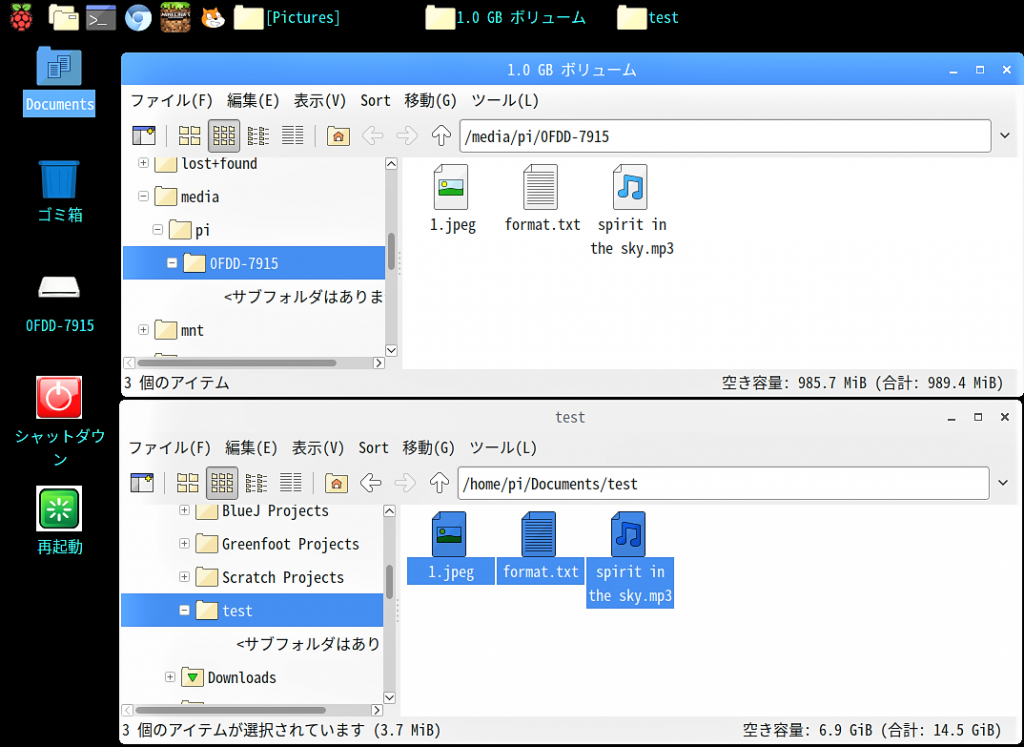Select the Downloads folder in the tree
Viewport: 1024px width, 747px height.
(241, 677)
